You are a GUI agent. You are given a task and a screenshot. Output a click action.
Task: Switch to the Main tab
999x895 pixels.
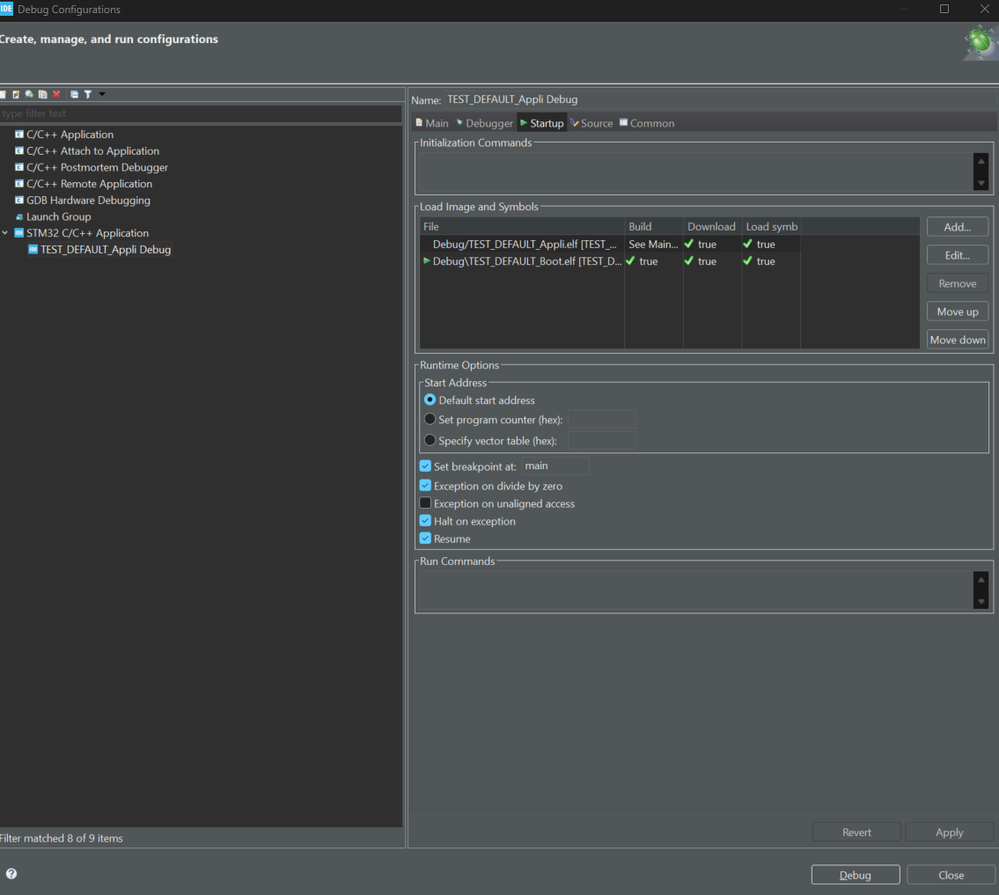click(x=432, y=123)
